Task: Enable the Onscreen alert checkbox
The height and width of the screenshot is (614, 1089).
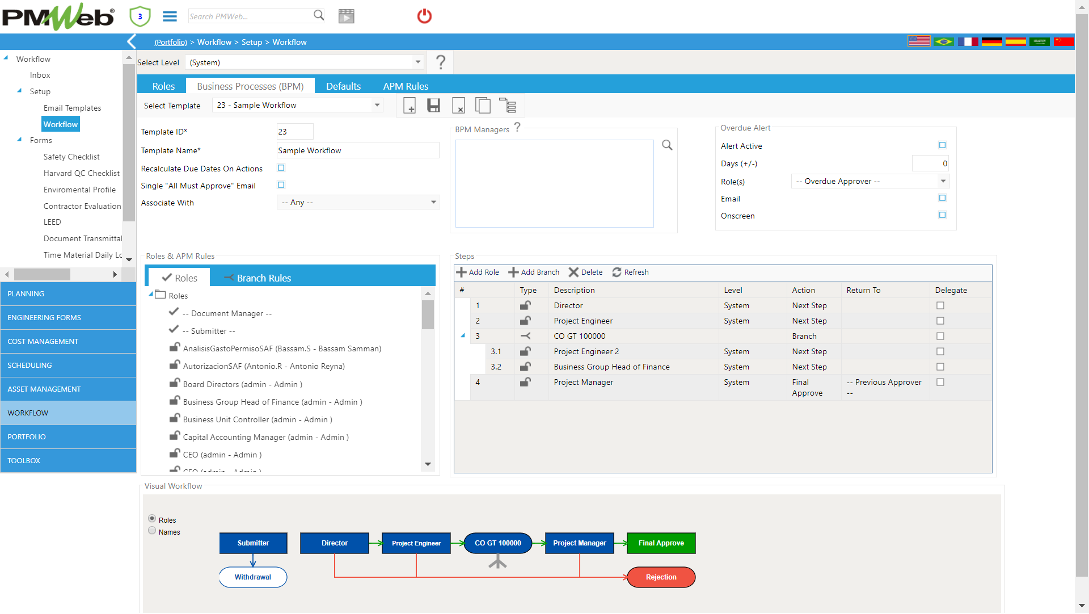Action: pos(942,215)
